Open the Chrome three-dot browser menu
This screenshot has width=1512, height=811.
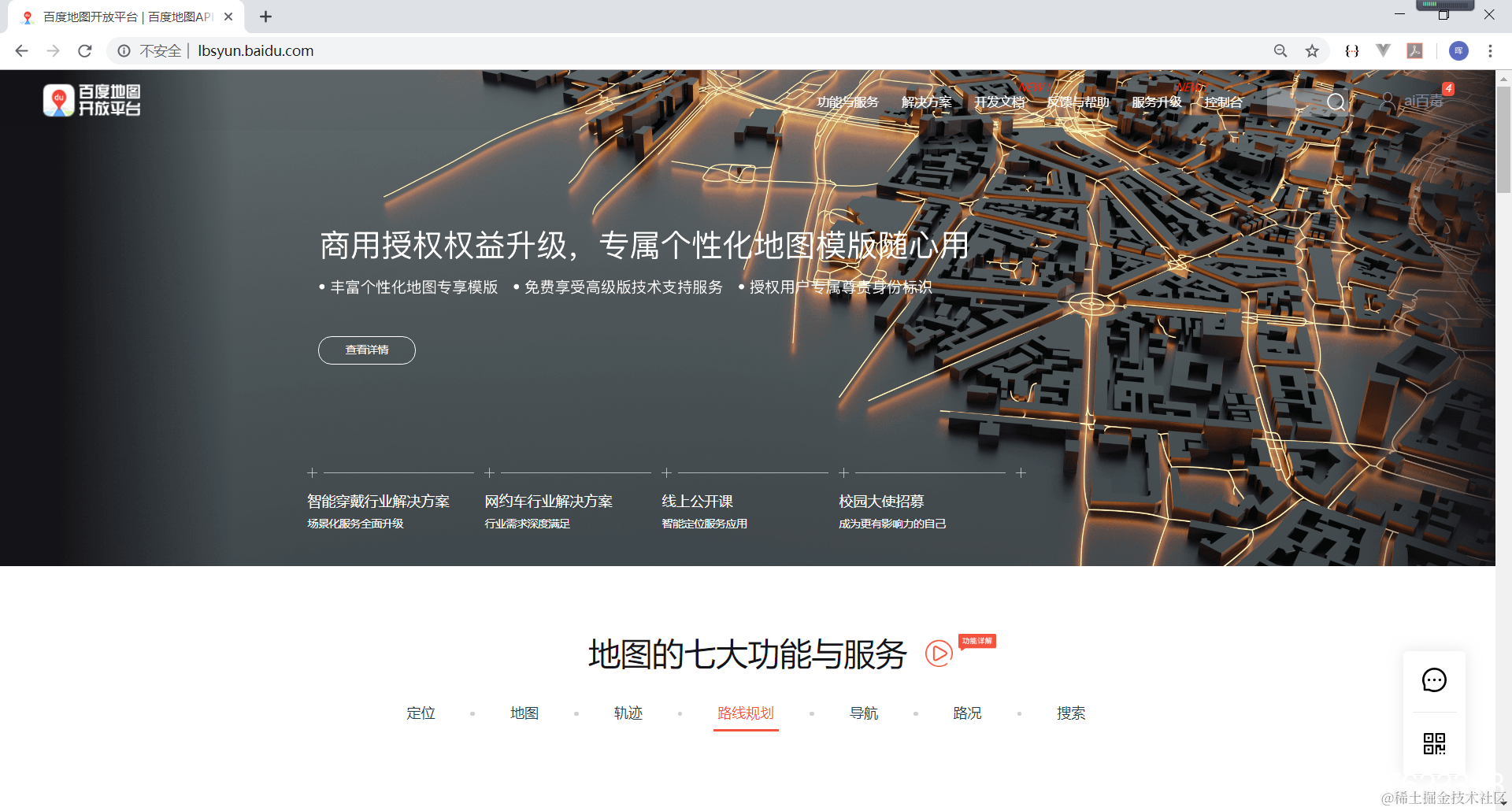(1489, 50)
